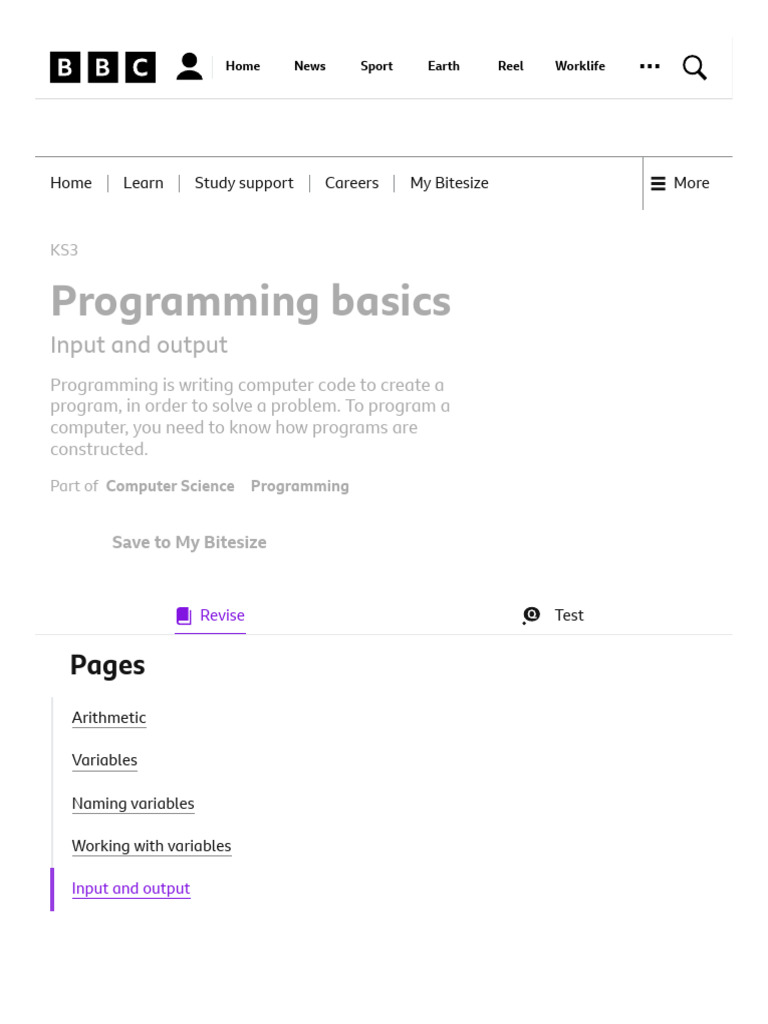
Task: Click the Test icon
Action: point(531,615)
